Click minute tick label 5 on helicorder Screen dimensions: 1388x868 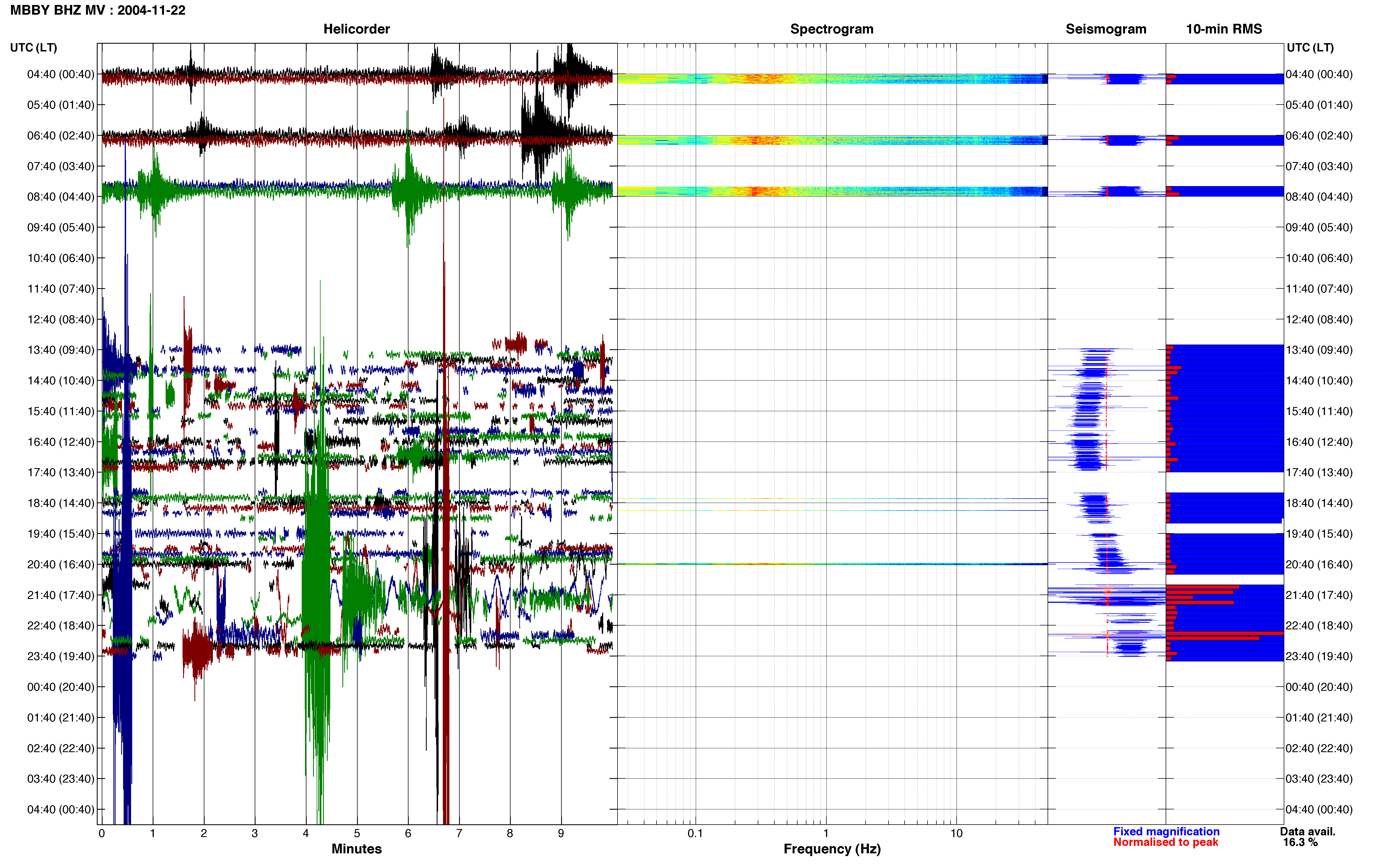(x=357, y=833)
